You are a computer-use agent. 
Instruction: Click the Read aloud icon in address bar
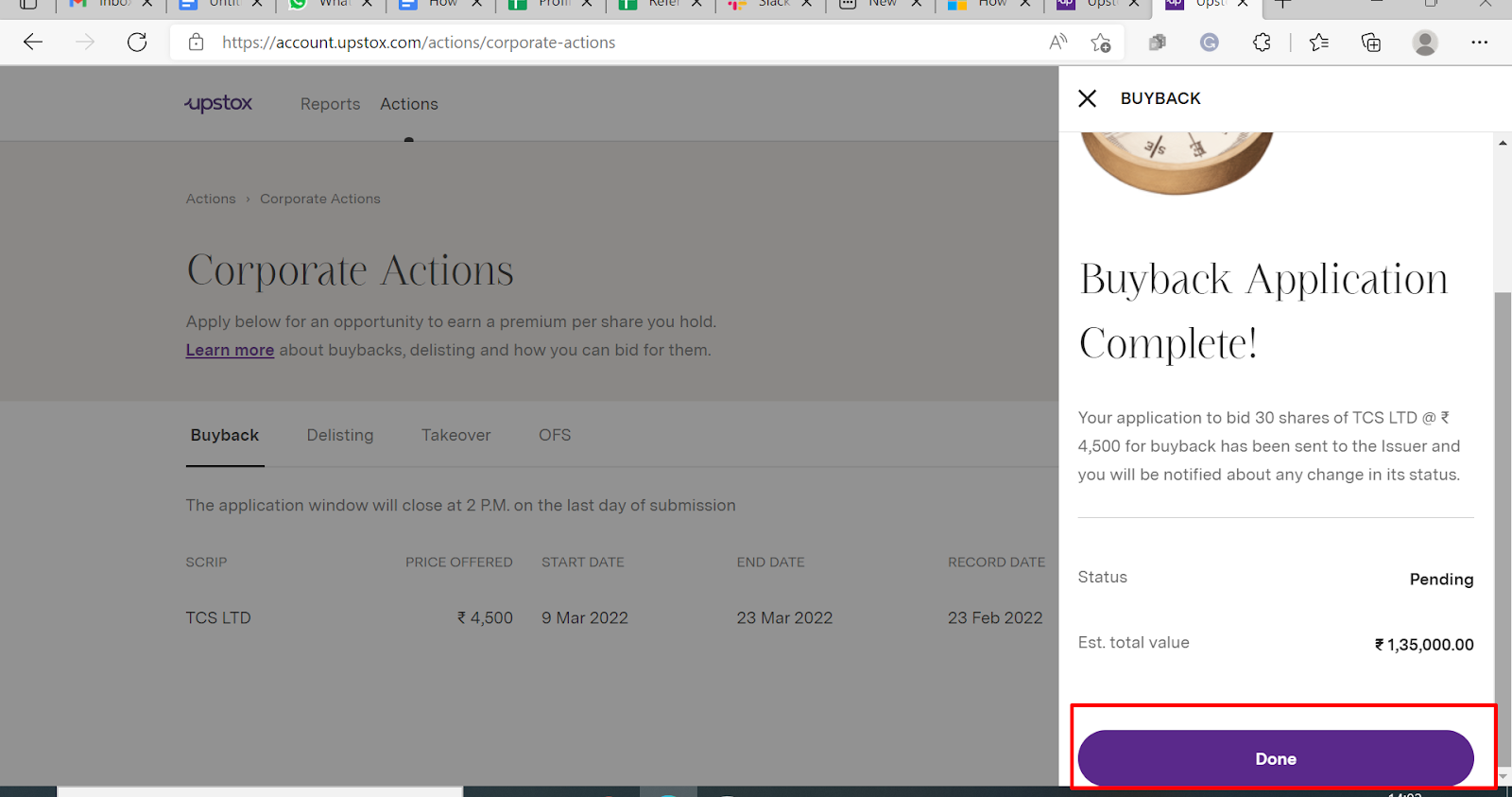[1058, 43]
